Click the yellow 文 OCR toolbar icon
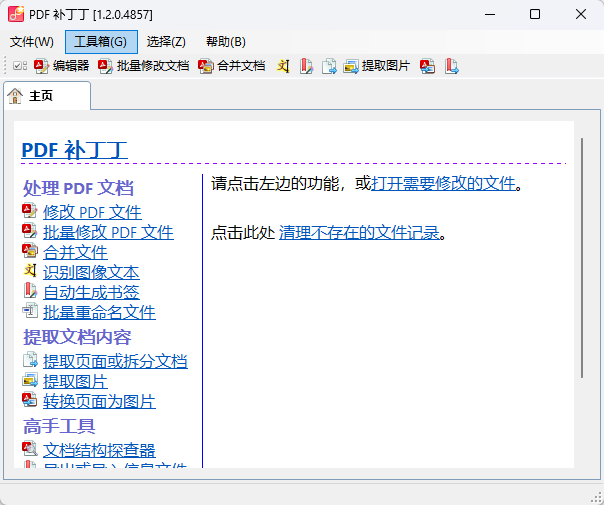Viewport: 604px width, 505px height. tap(283, 66)
